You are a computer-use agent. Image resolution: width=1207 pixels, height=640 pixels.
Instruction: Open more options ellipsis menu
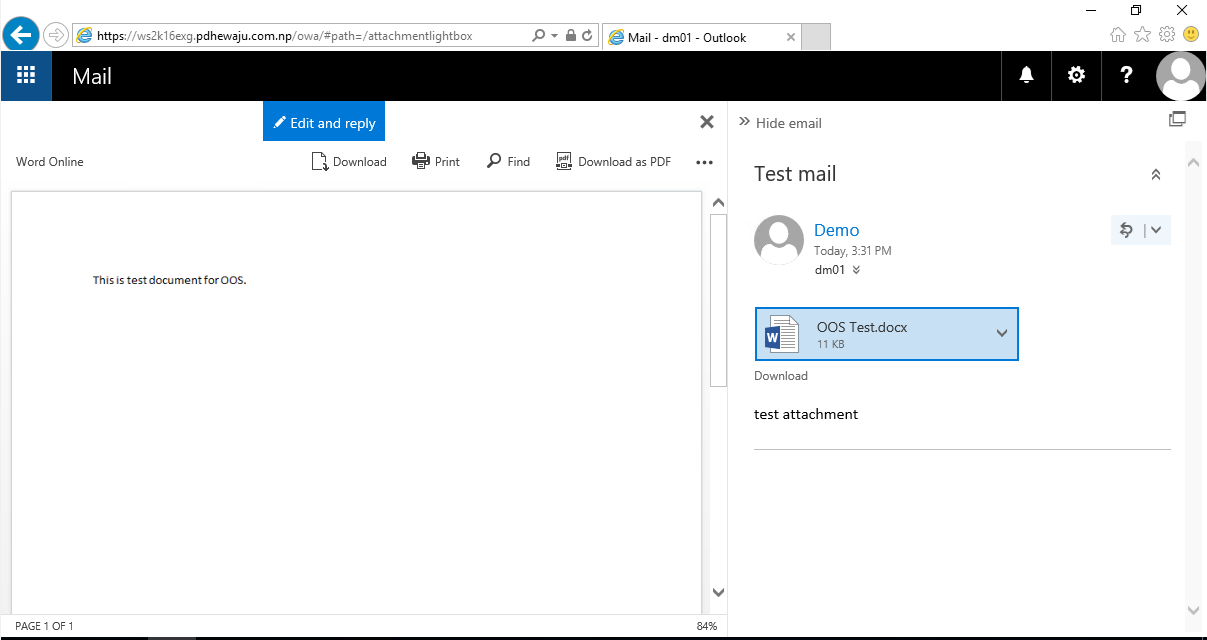[704, 162]
